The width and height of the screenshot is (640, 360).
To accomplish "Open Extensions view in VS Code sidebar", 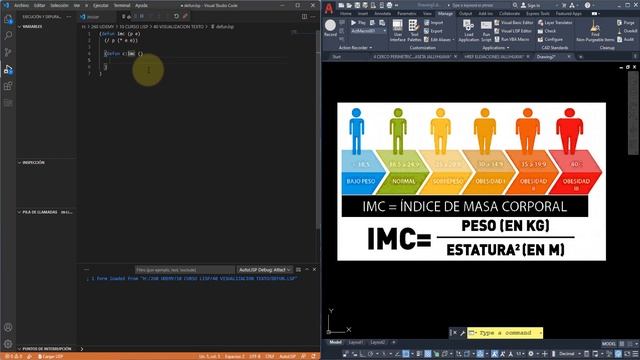I will click(x=8, y=86).
